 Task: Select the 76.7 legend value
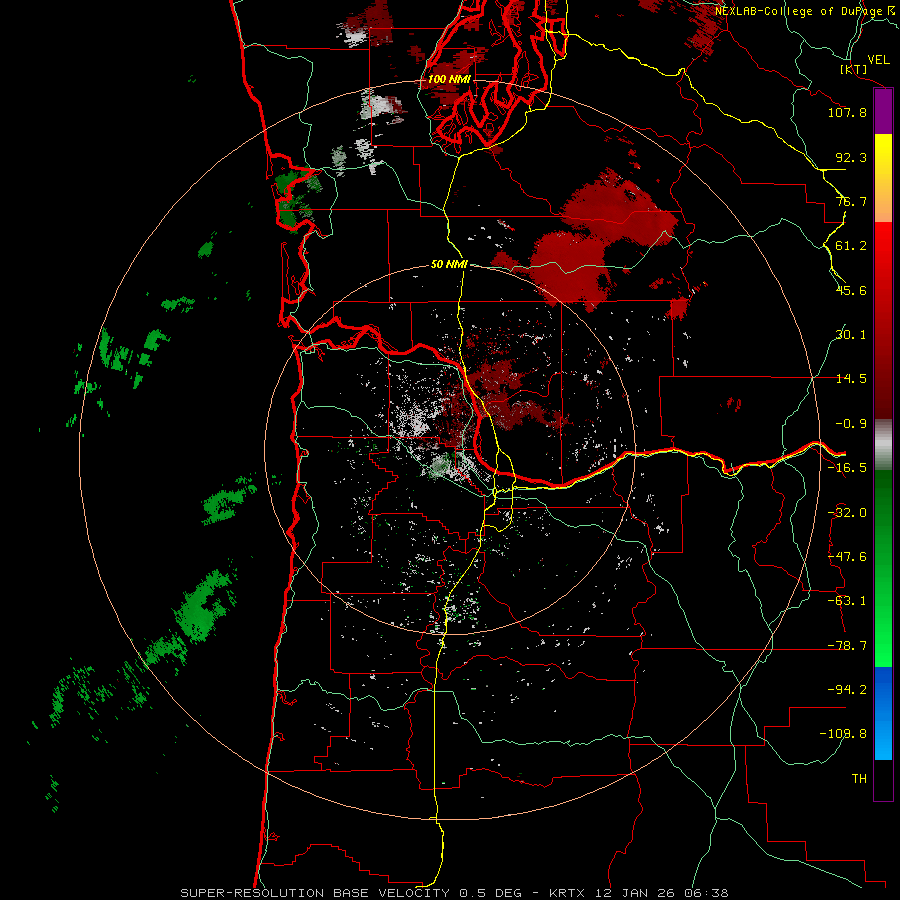coord(851,201)
